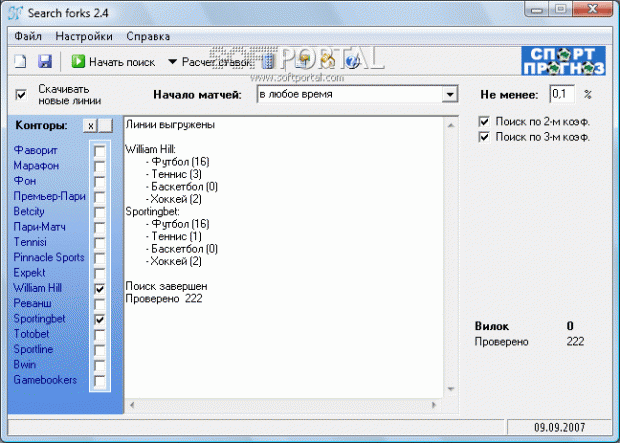Viewport: 620px width, 443px height.
Task: Click the Tennisi bookmaker name
Action: click(30, 242)
